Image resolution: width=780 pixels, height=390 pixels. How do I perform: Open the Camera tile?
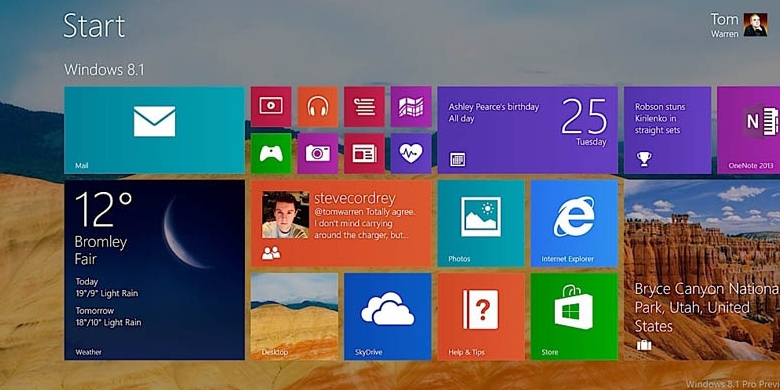pos(318,153)
